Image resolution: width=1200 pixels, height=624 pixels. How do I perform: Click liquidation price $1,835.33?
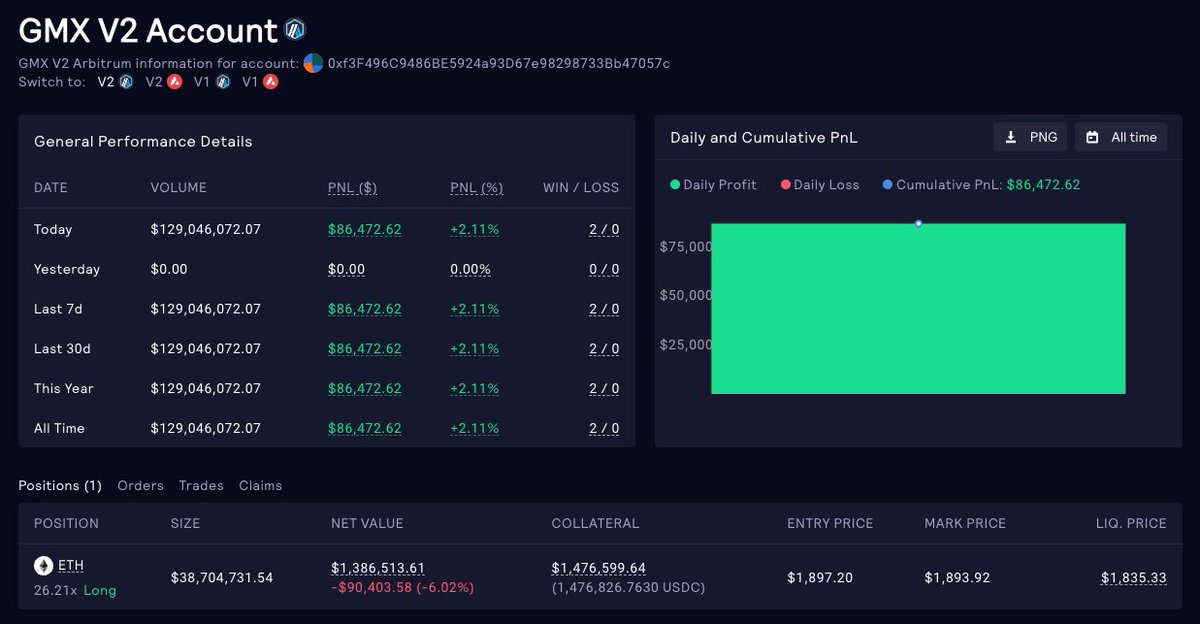pyautogui.click(x=1134, y=577)
